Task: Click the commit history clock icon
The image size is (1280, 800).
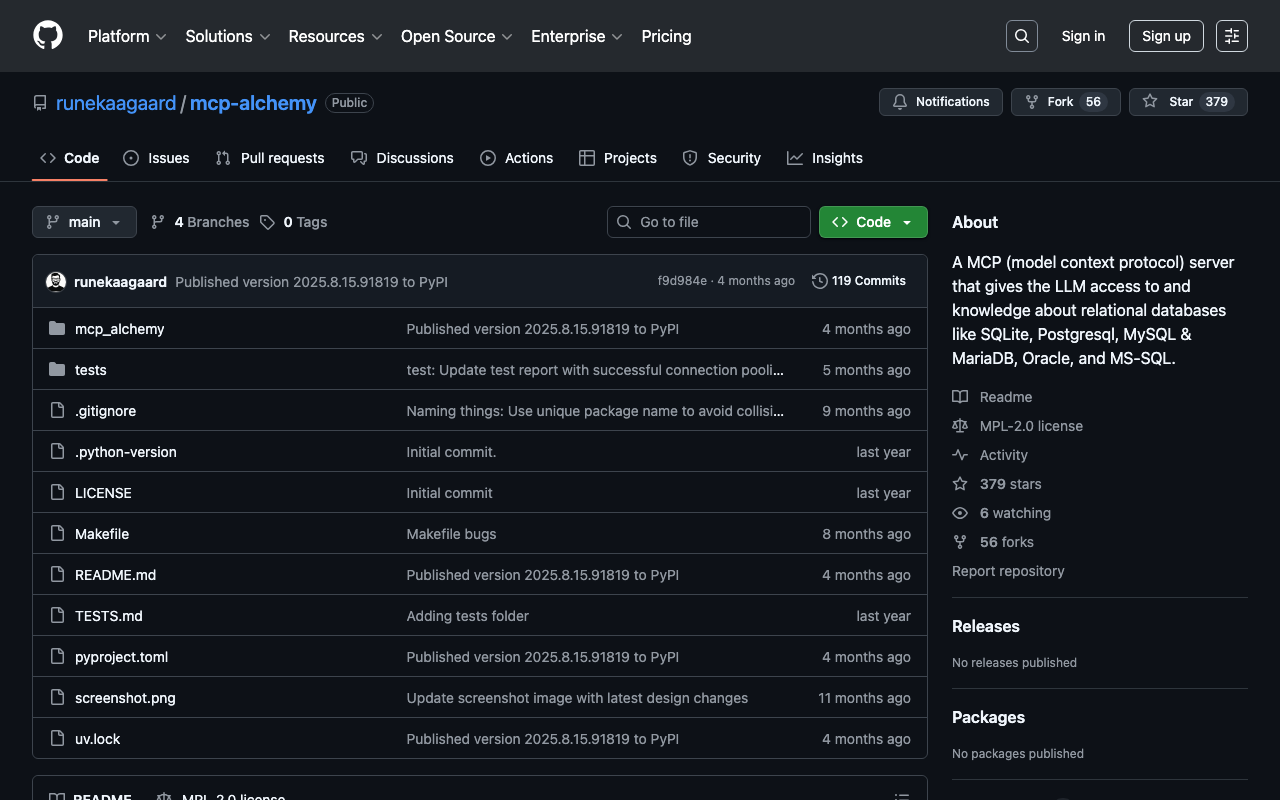Action: pos(820,281)
